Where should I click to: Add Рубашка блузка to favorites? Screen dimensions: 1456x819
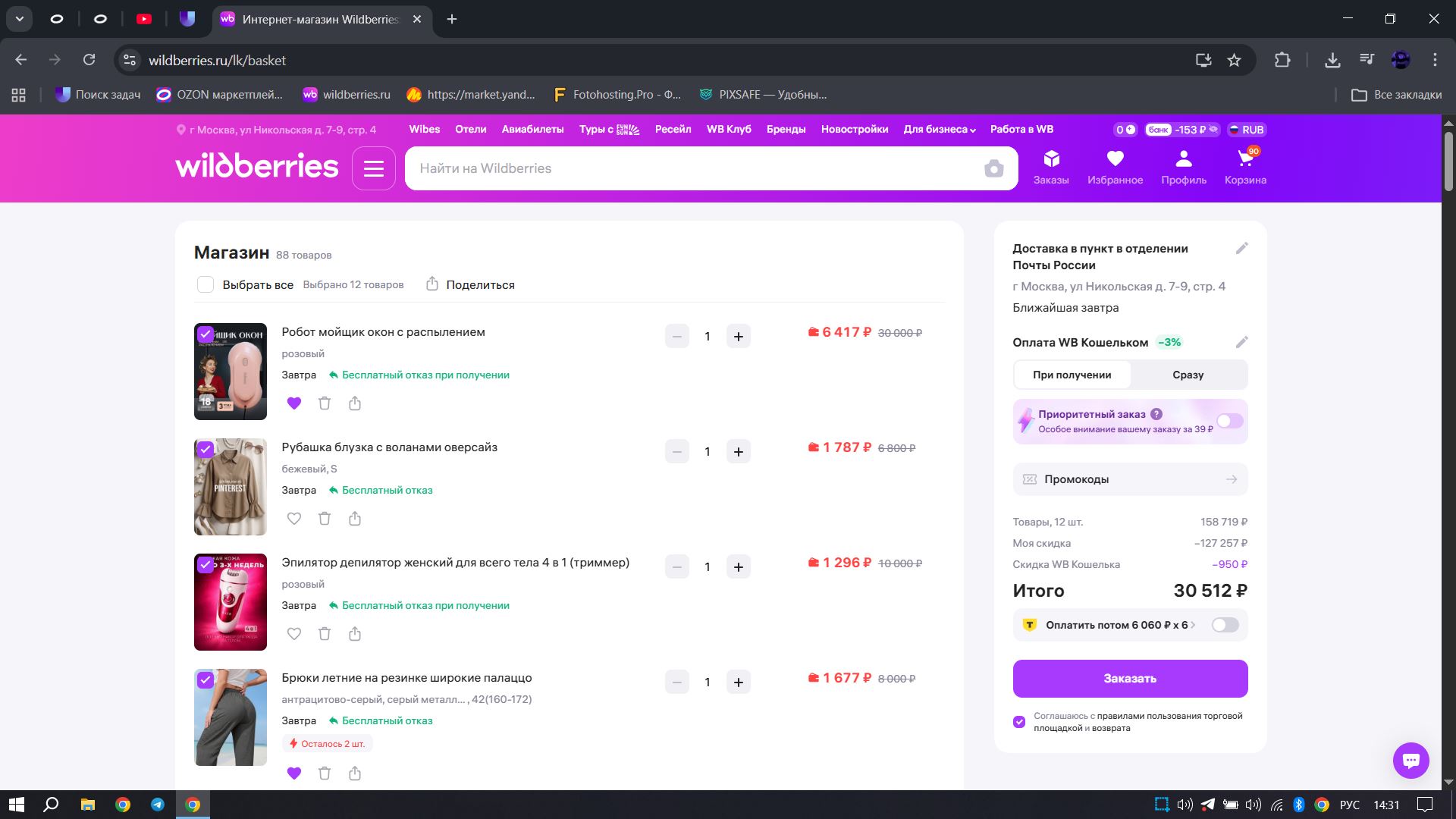[294, 519]
